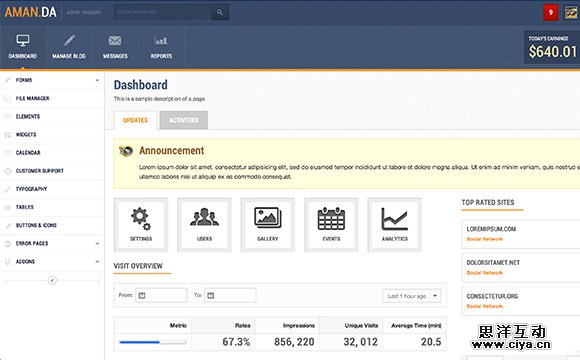Click the Calendar sidebar icon

click(7, 153)
